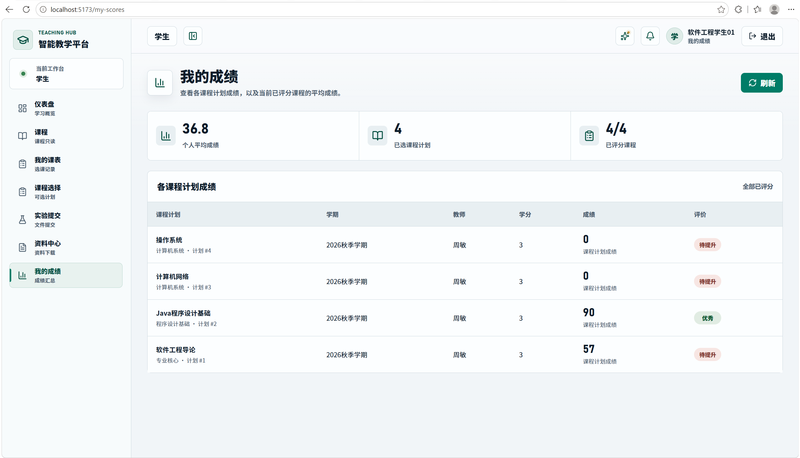Click the 个人平均成绩 bar chart icon
Screen dimensions: 800x458
pyautogui.click(x=166, y=136)
